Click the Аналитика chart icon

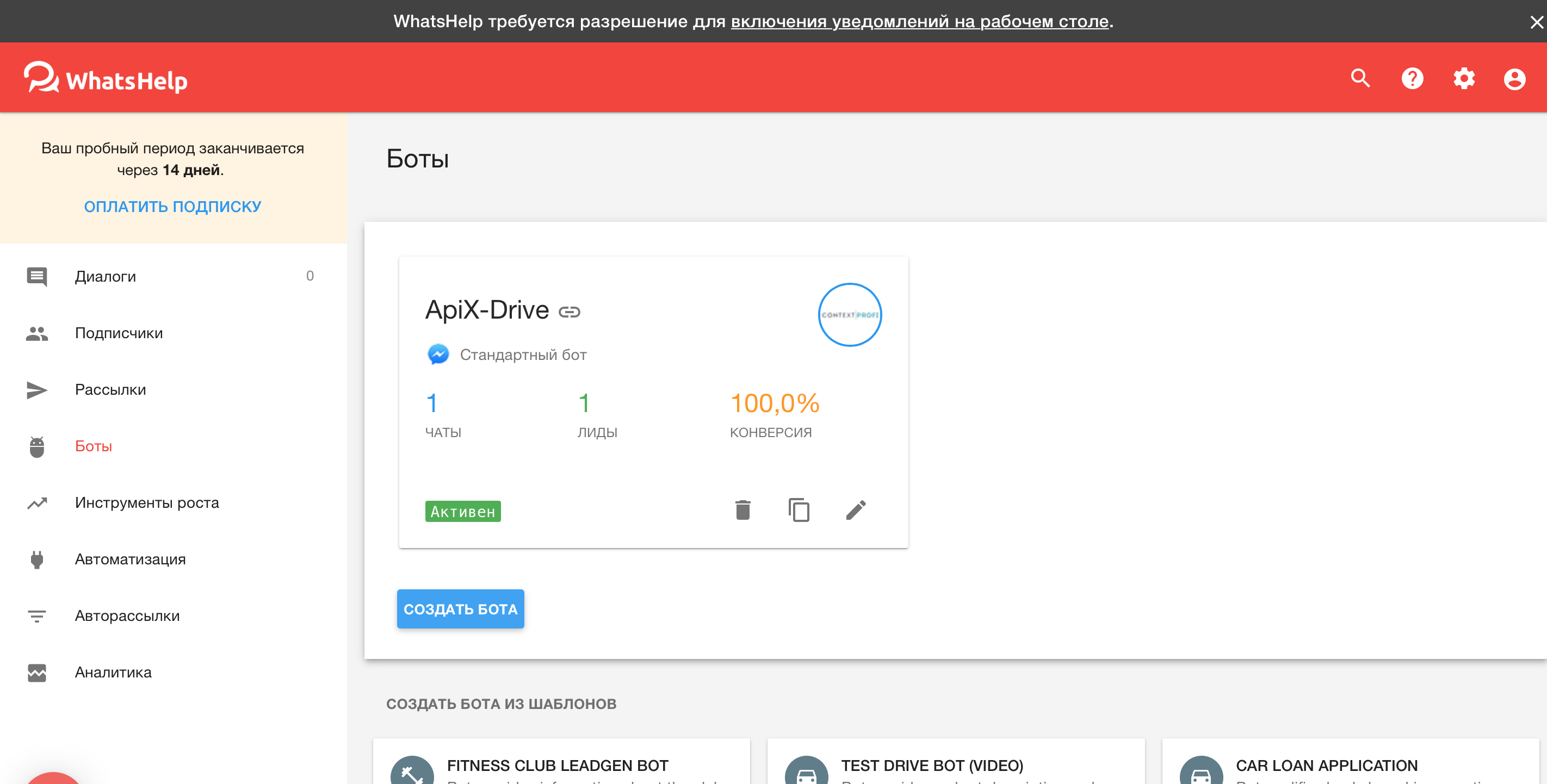36,673
